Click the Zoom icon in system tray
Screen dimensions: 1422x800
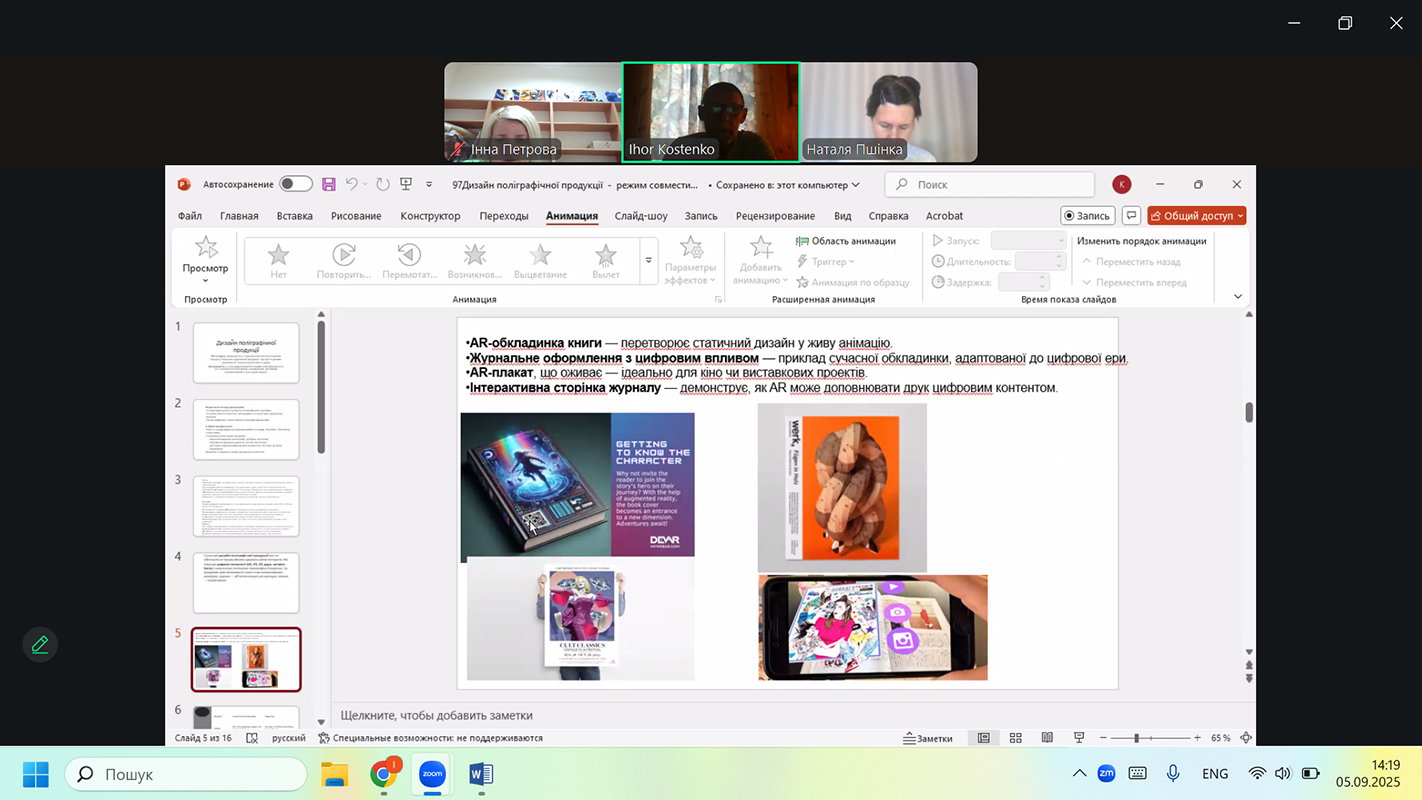(x=1106, y=773)
